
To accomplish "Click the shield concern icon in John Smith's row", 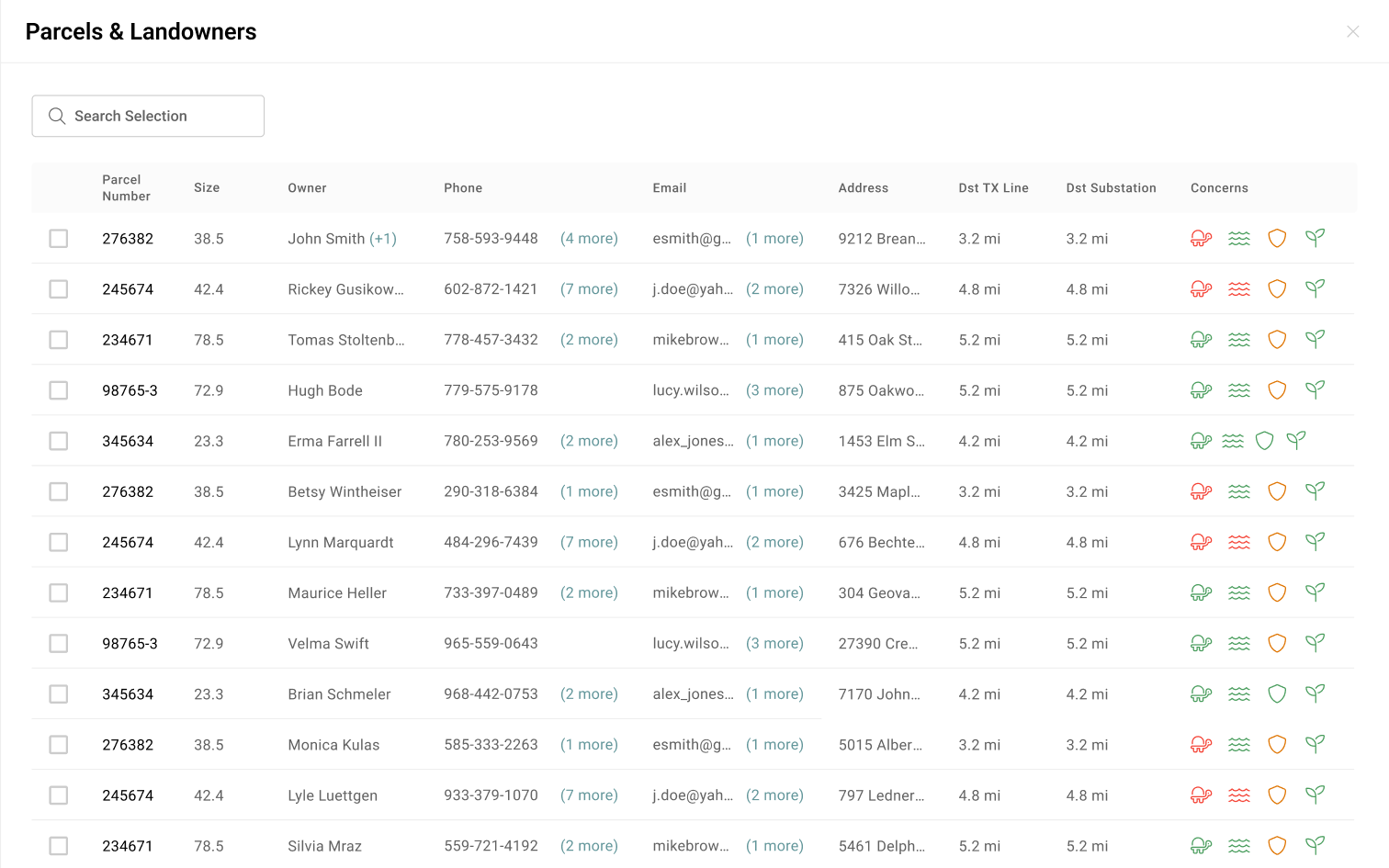I will 1277,239.
